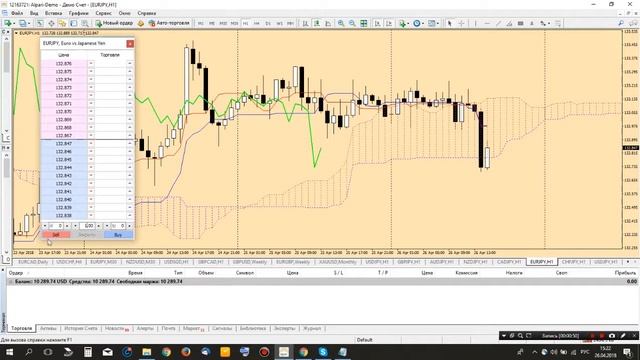The width and height of the screenshot is (640, 360).
Task: Open the Вставка menu
Action: (x=53, y=13)
